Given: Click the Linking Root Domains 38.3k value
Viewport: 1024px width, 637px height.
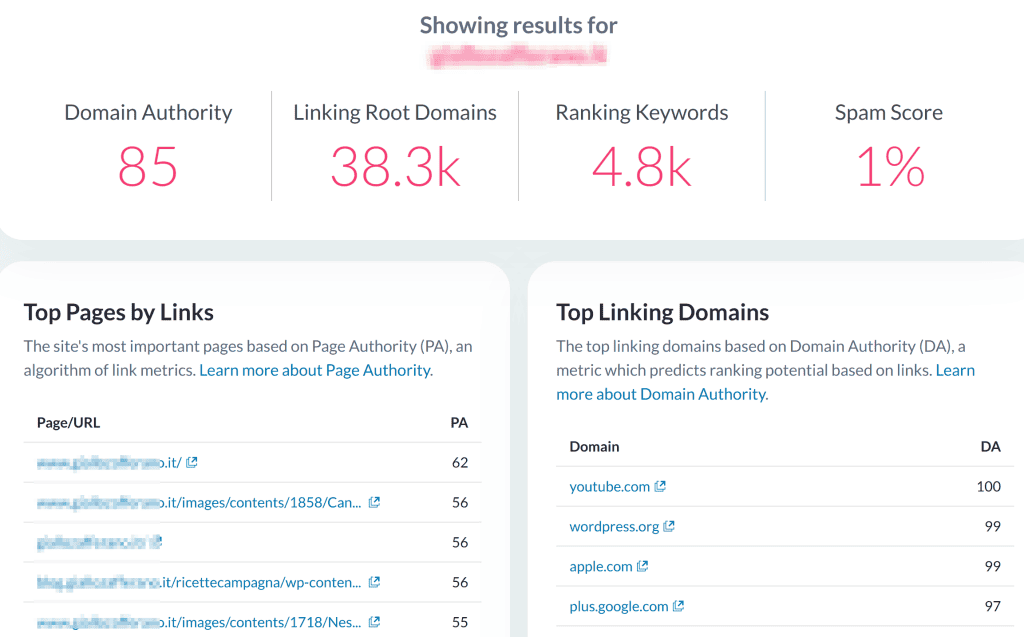Looking at the screenshot, I should tap(395, 167).
